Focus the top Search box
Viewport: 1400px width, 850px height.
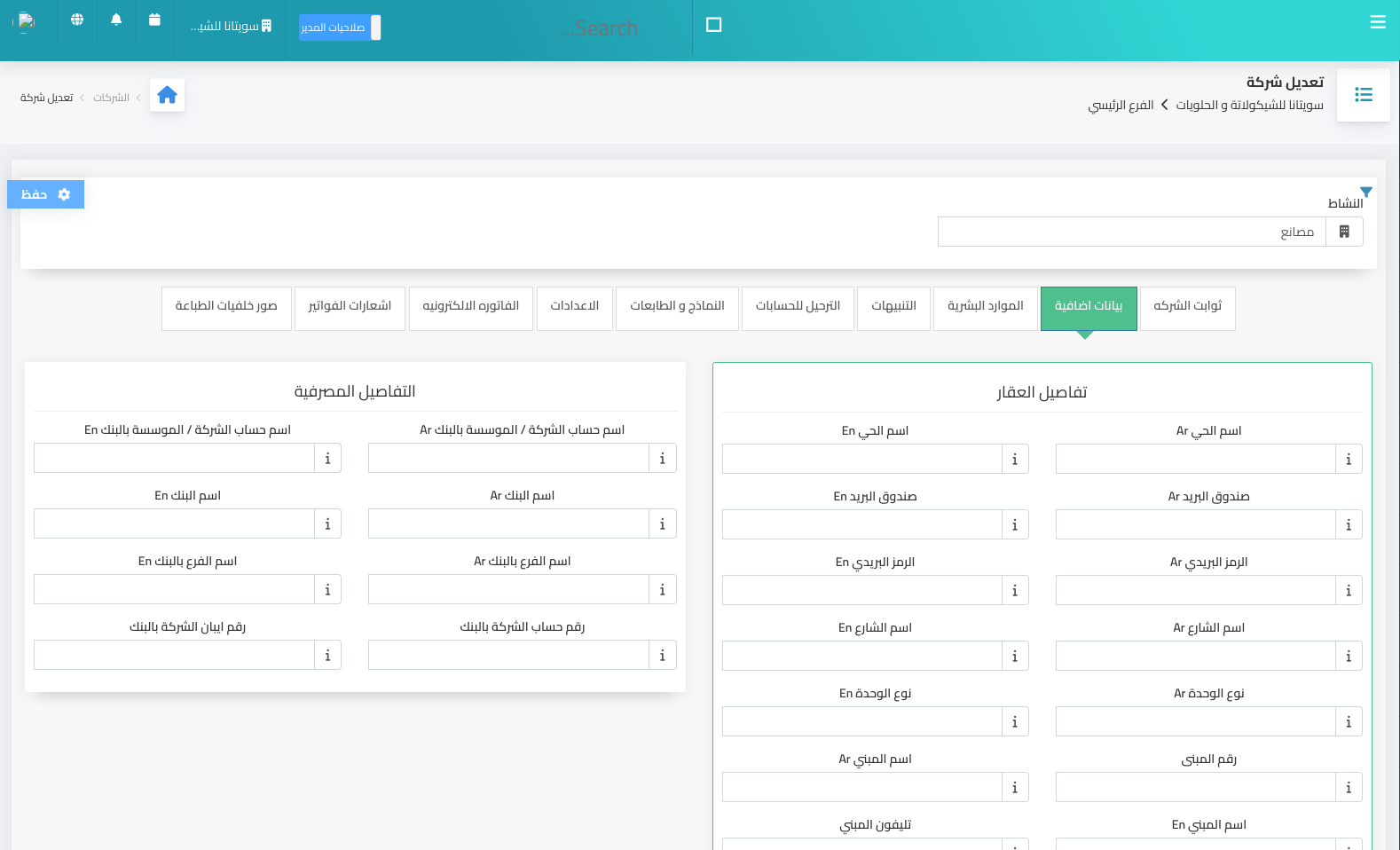[x=599, y=28]
